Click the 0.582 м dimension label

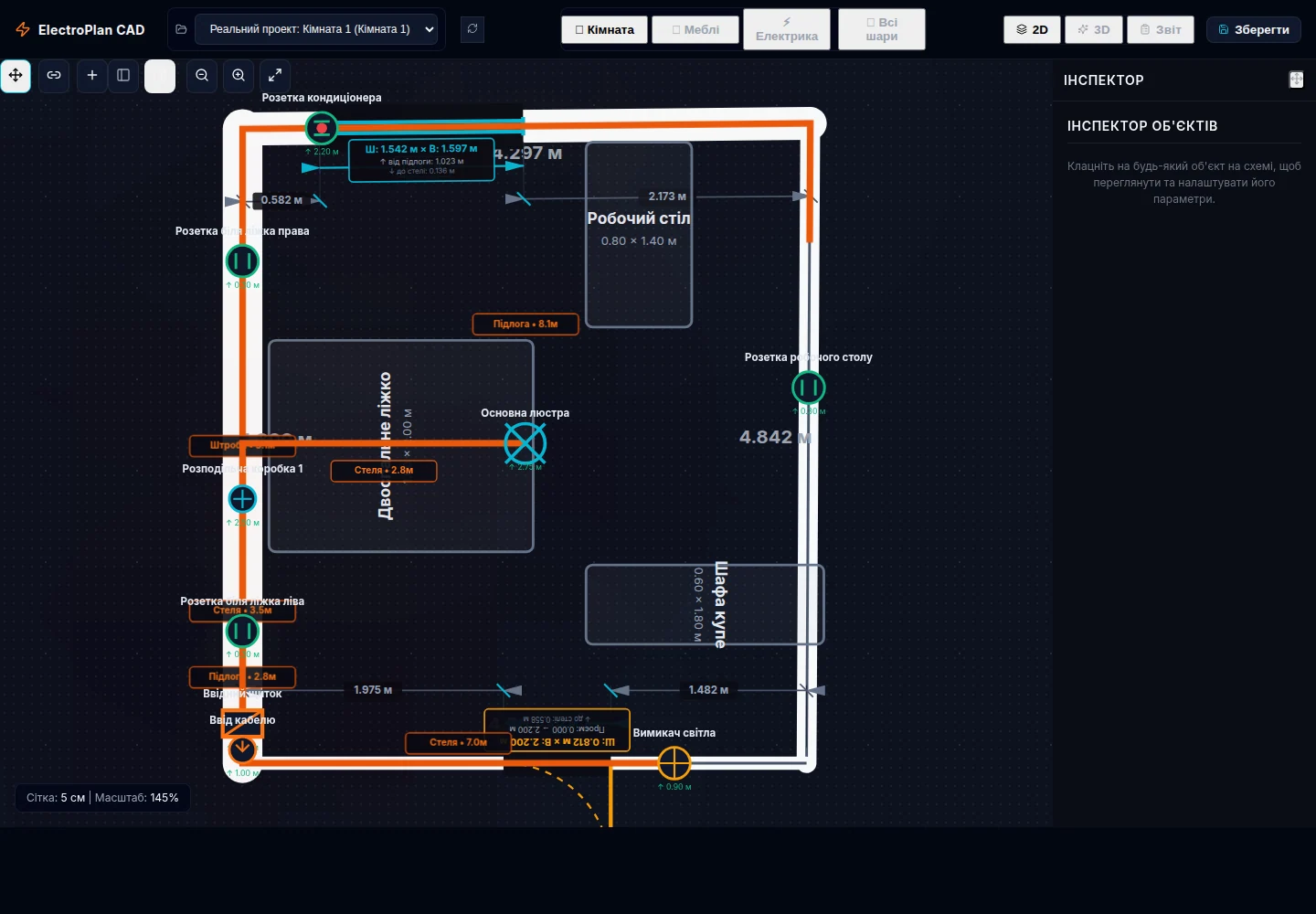(x=281, y=200)
